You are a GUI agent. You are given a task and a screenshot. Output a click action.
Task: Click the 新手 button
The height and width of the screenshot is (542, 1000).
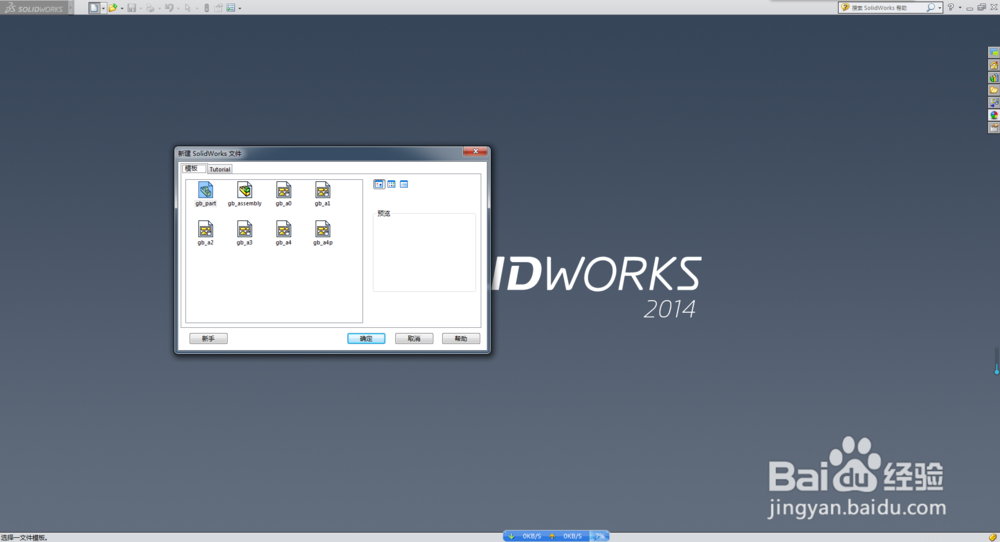click(209, 339)
